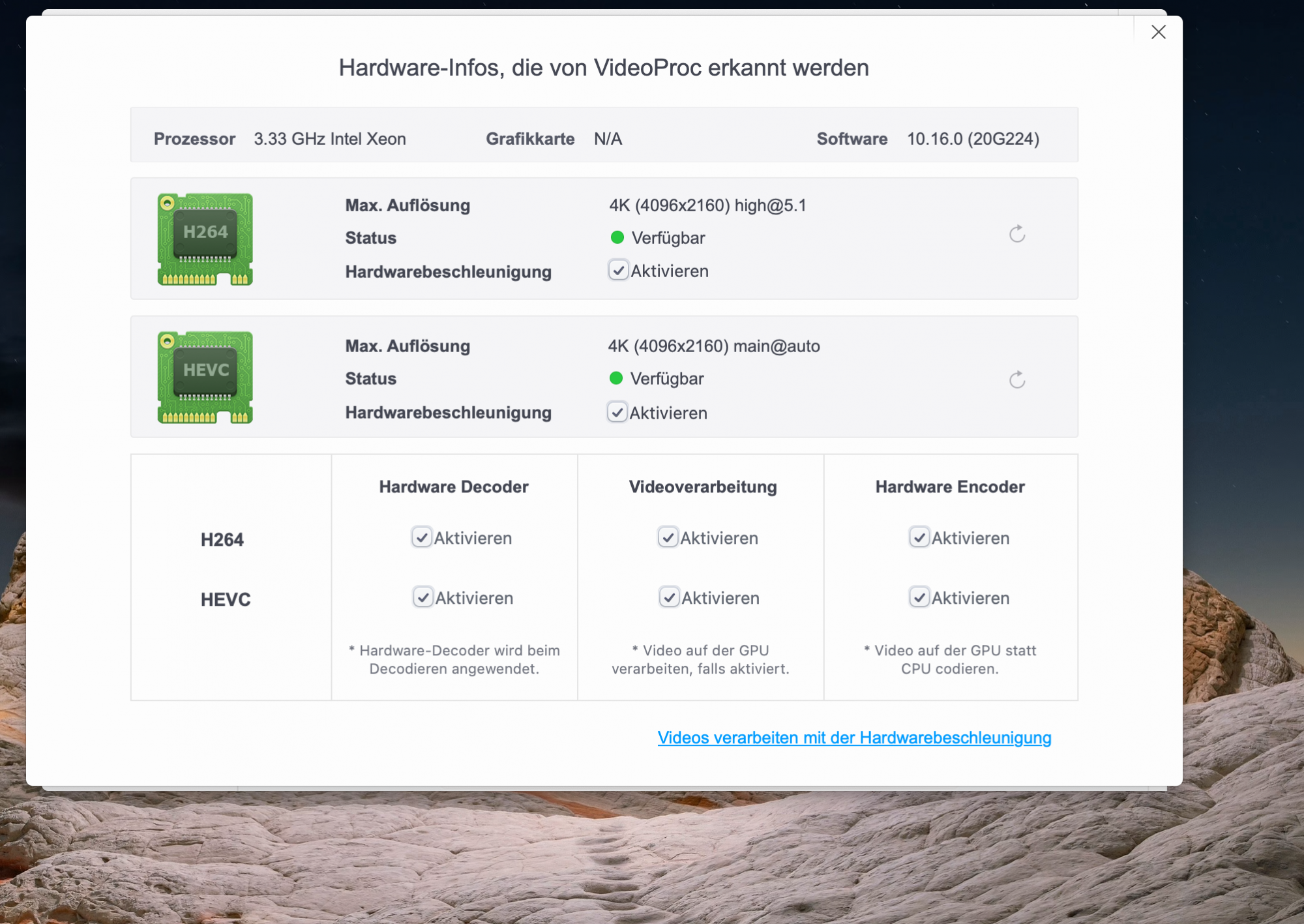This screenshot has height=924, width=1304.
Task: Toggle HEVC Videoverarbeitung checkbox
Action: (669, 597)
